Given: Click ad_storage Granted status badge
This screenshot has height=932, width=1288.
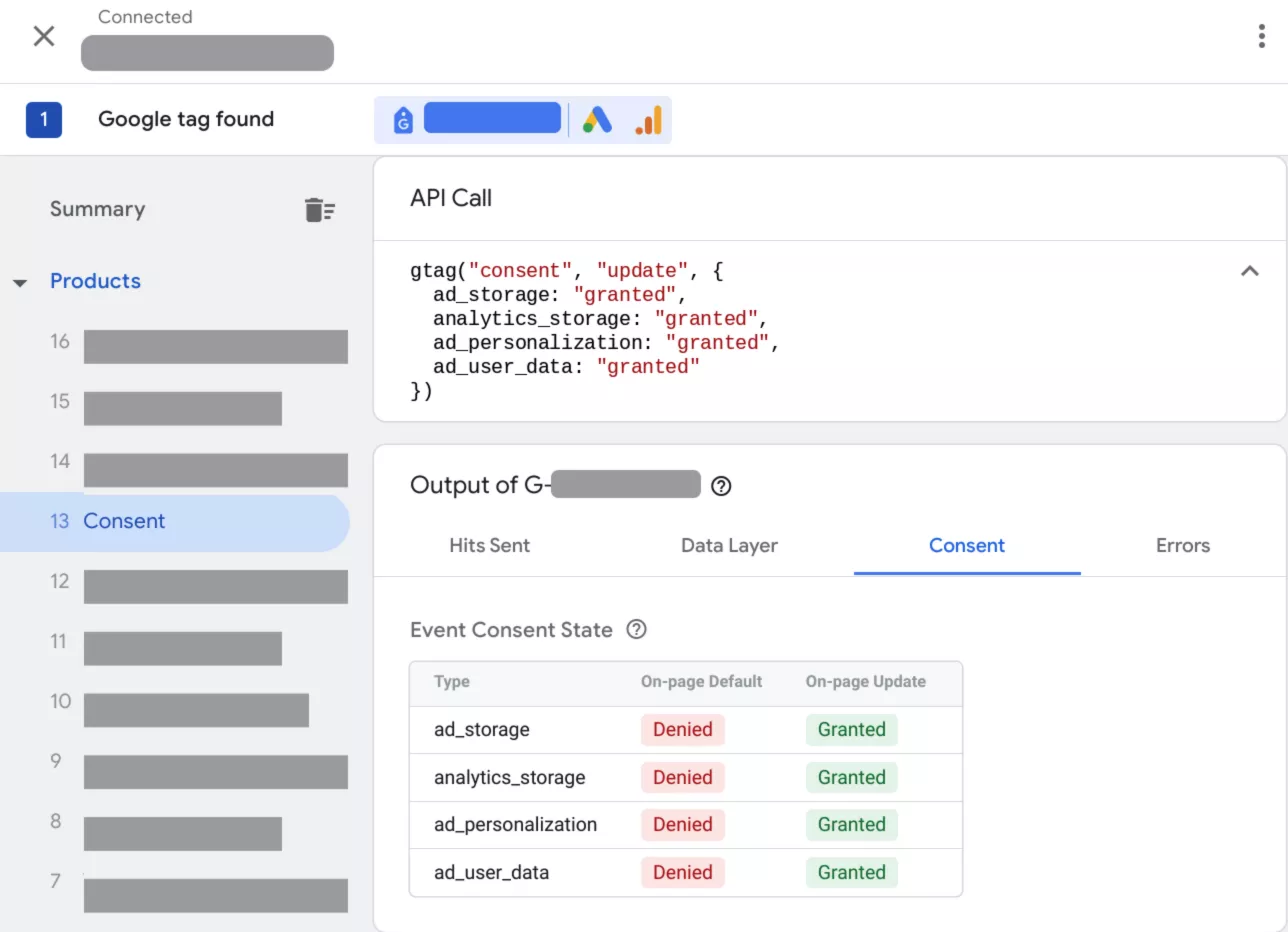Looking at the screenshot, I should 851,730.
